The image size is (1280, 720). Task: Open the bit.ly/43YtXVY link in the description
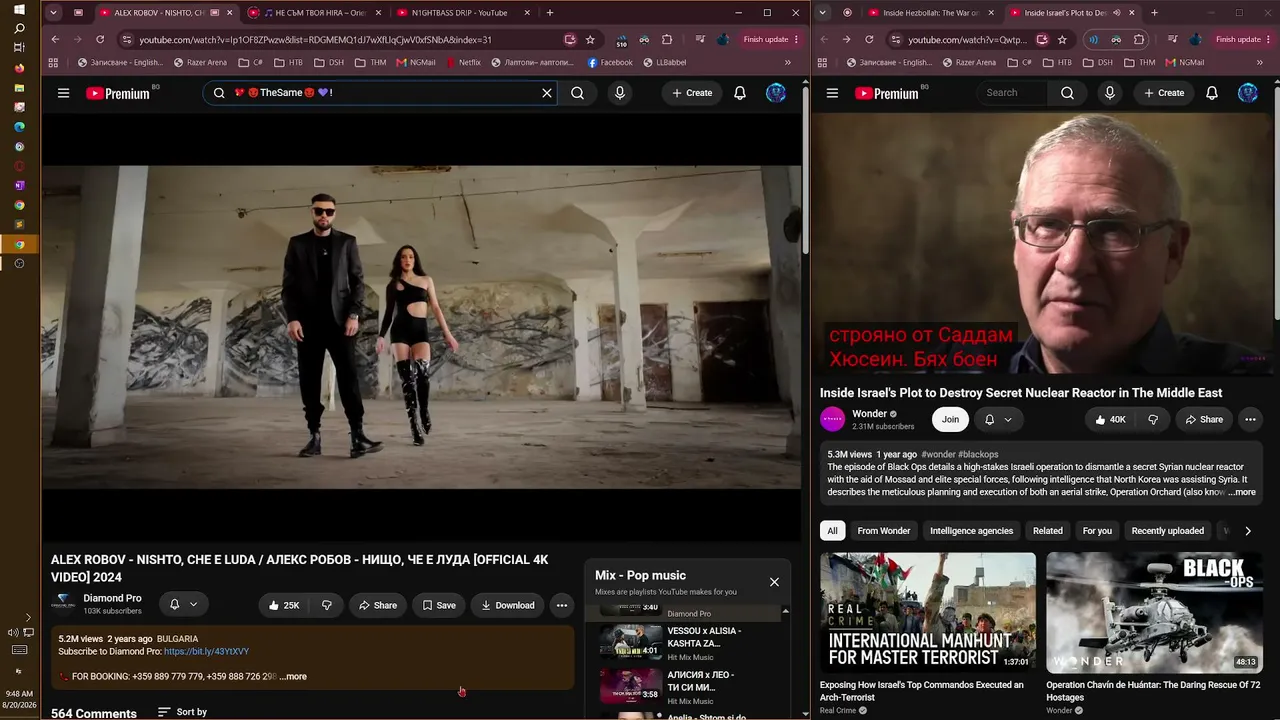[x=206, y=652]
